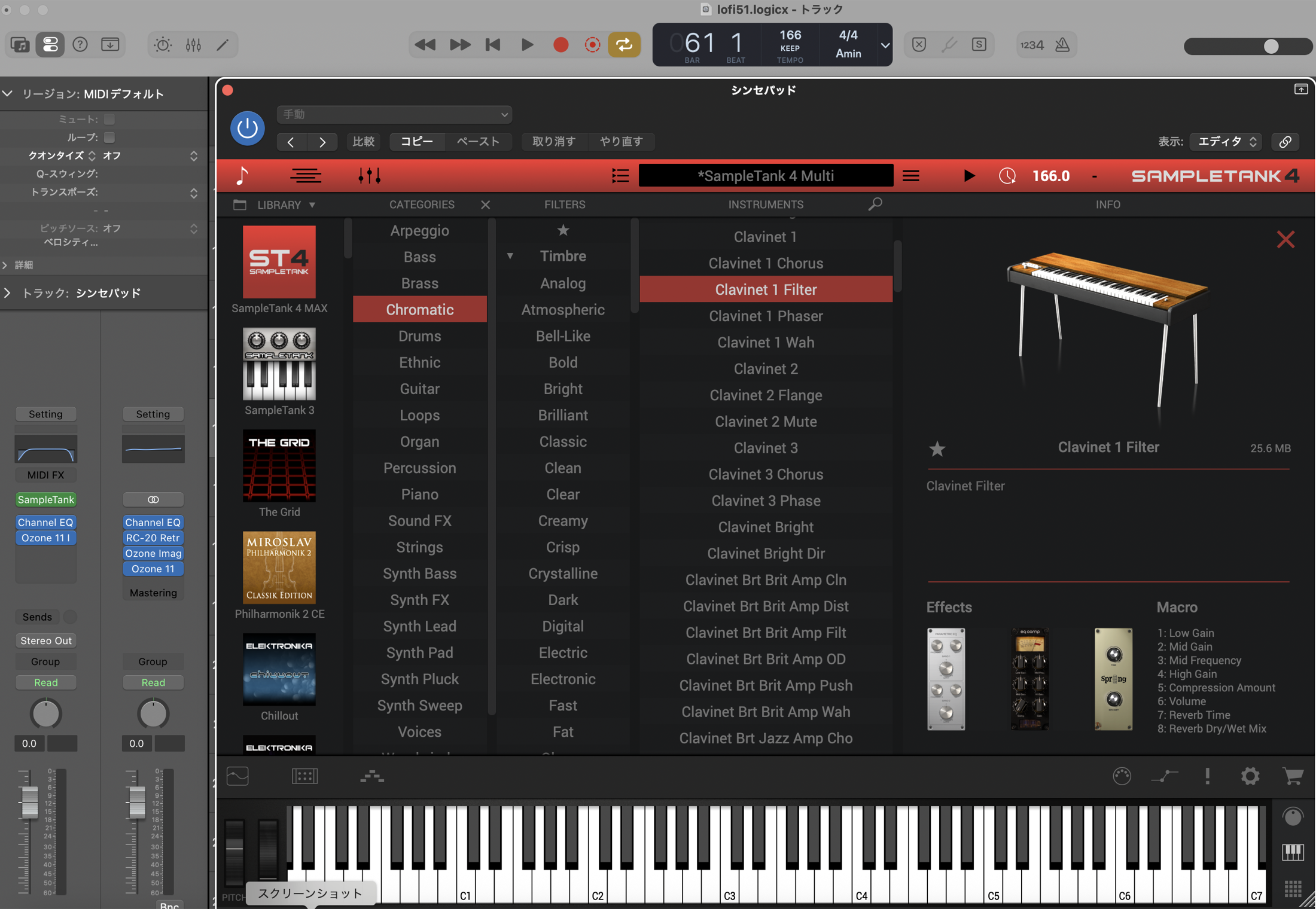Fast forward the transport
The width and height of the screenshot is (1316, 909).
point(459,44)
